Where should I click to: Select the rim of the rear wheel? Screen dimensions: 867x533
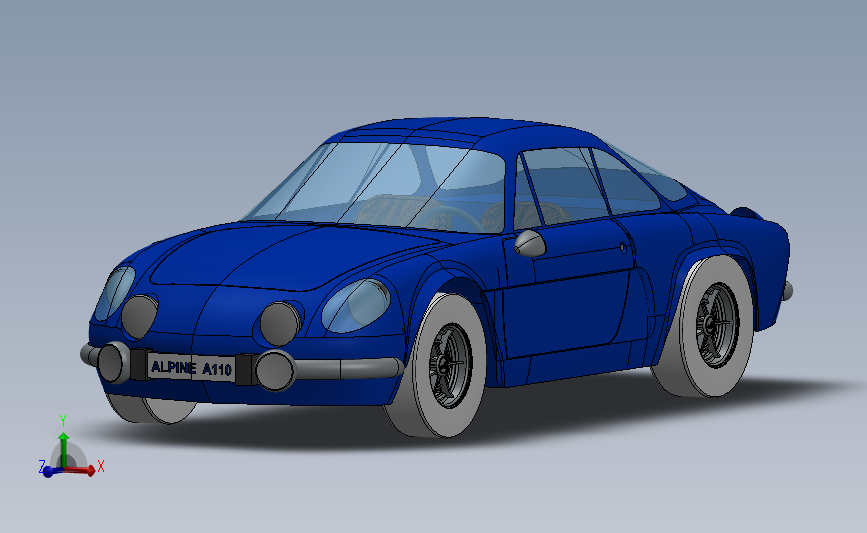717,325
